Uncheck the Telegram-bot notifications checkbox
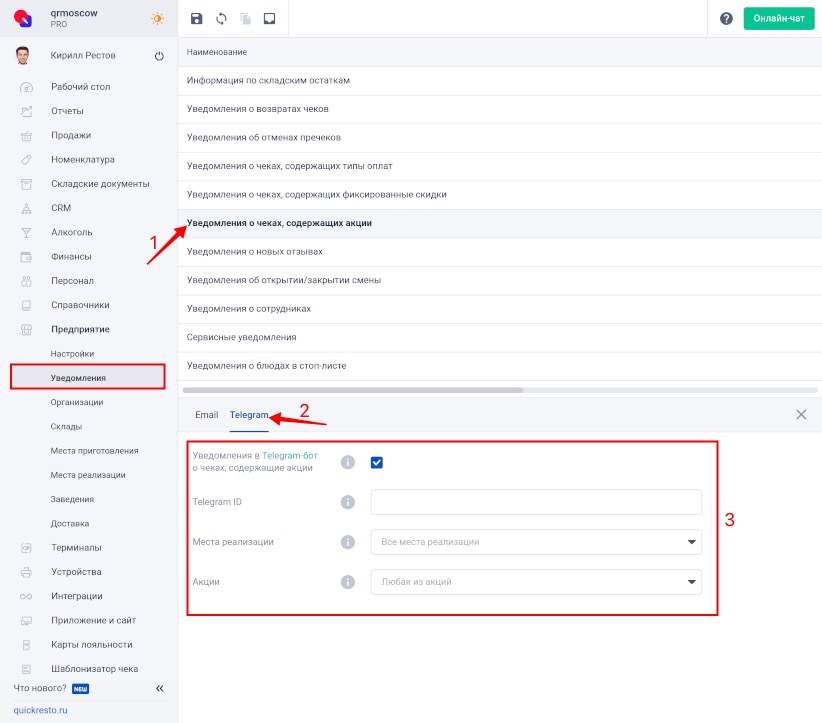Image resolution: width=822 pixels, height=723 pixels. point(377,462)
